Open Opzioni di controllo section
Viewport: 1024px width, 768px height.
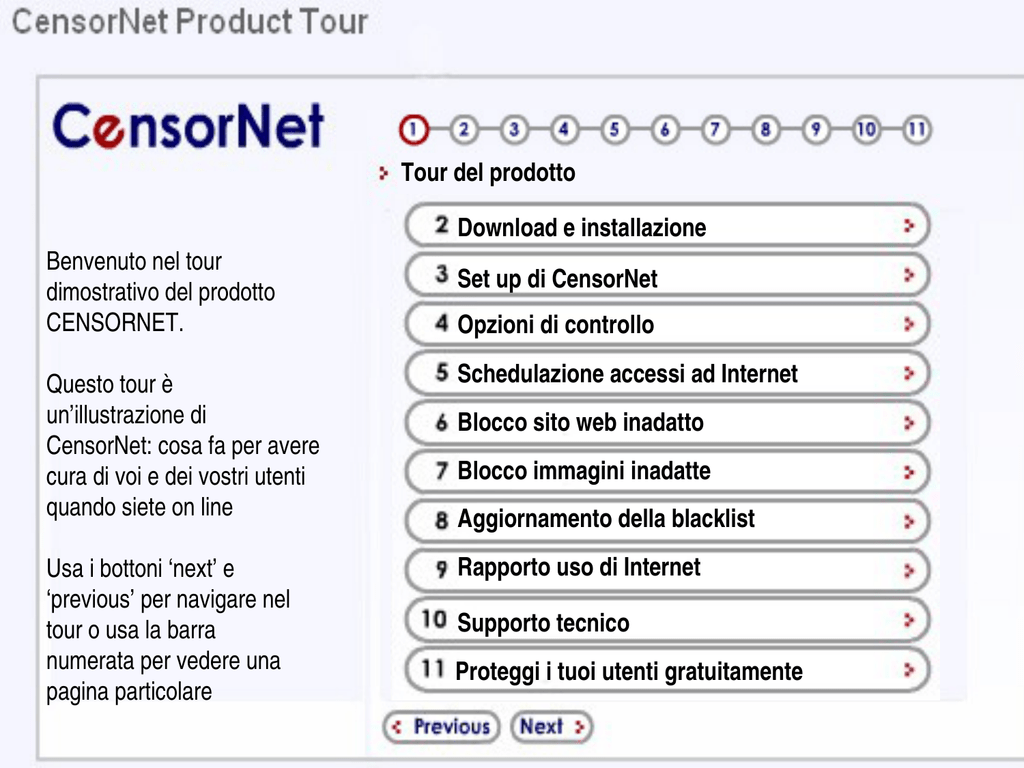tap(667, 324)
